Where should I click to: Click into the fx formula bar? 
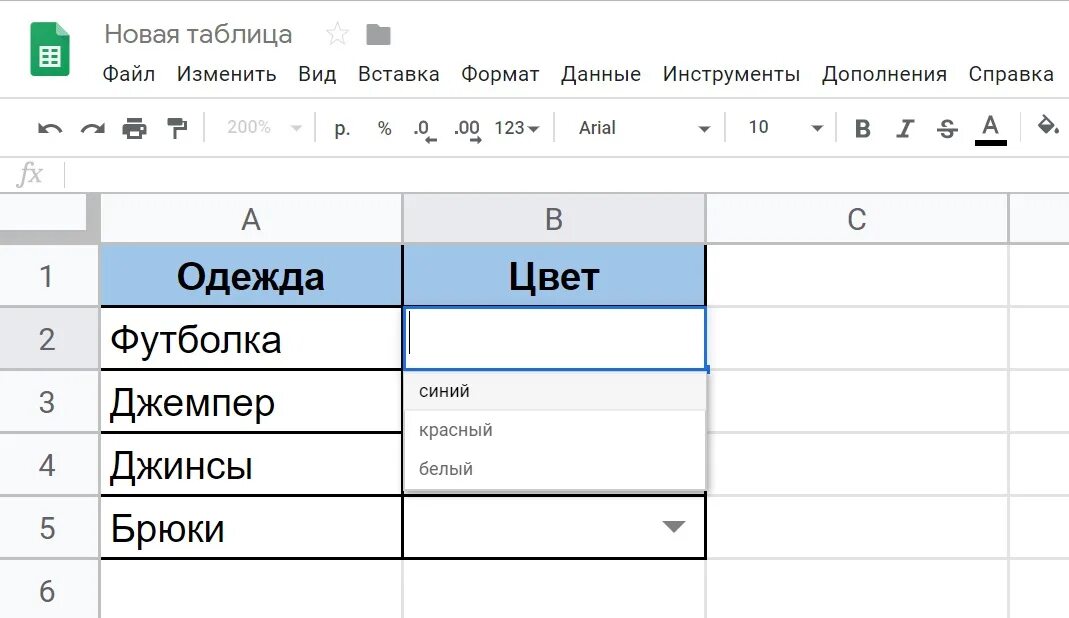[x=566, y=175]
